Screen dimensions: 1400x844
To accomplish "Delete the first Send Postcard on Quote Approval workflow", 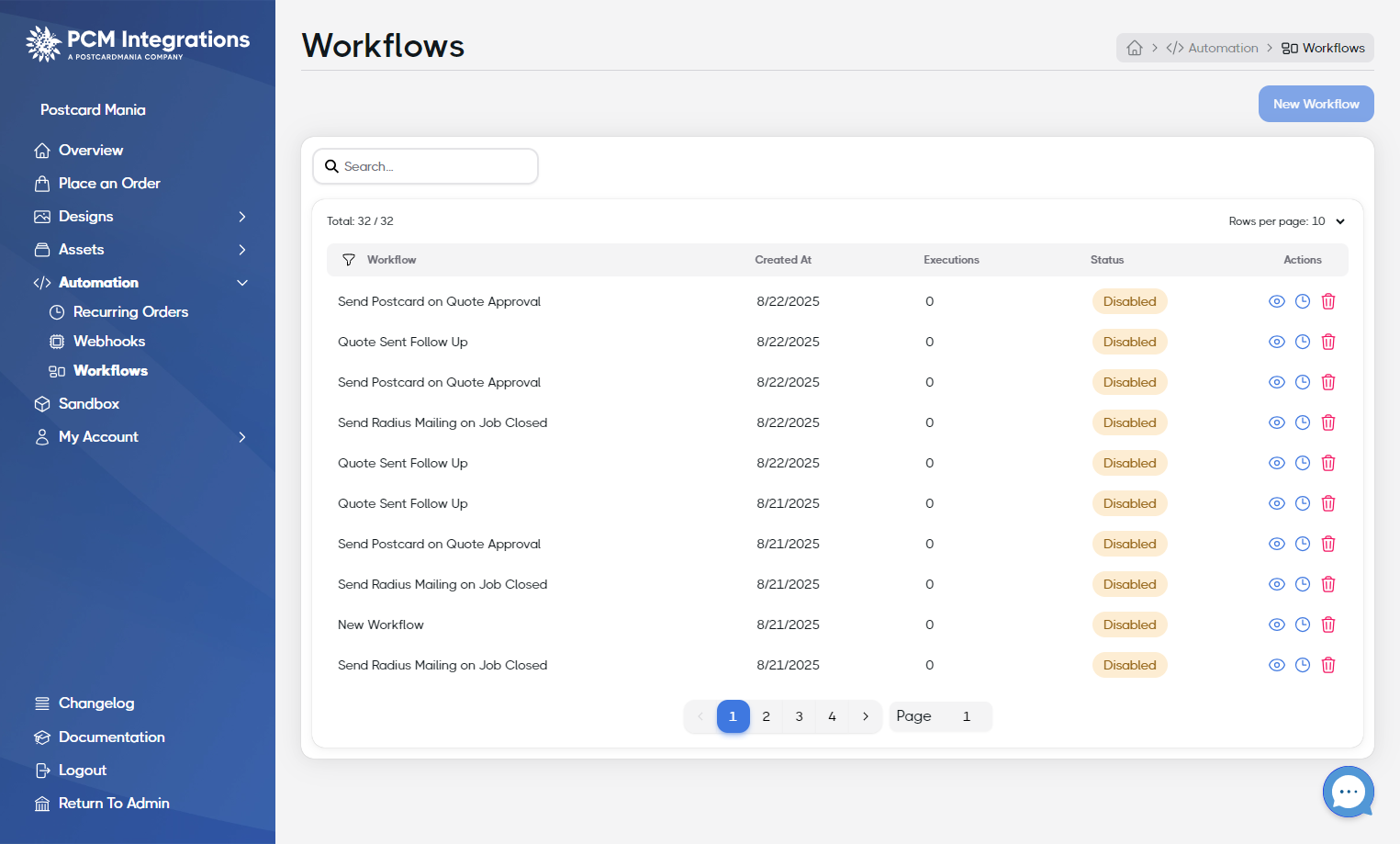I will pyautogui.click(x=1327, y=301).
